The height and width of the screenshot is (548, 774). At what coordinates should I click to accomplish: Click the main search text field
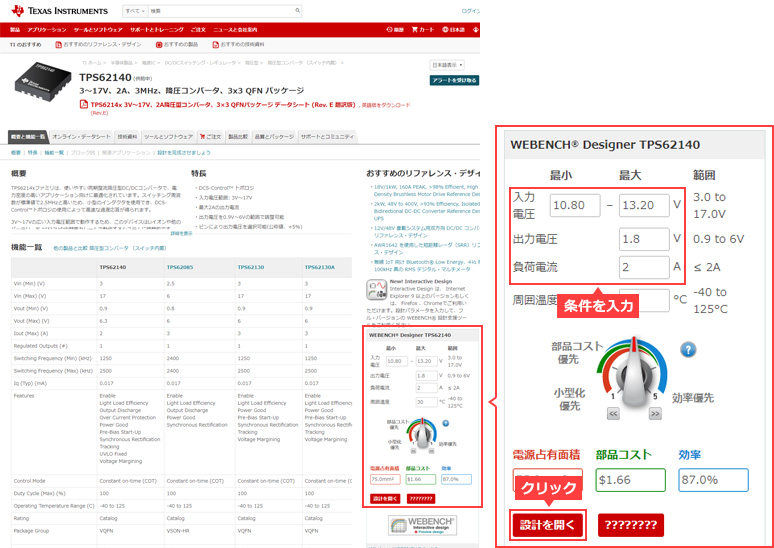pyautogui.click(x=222, y=10)
